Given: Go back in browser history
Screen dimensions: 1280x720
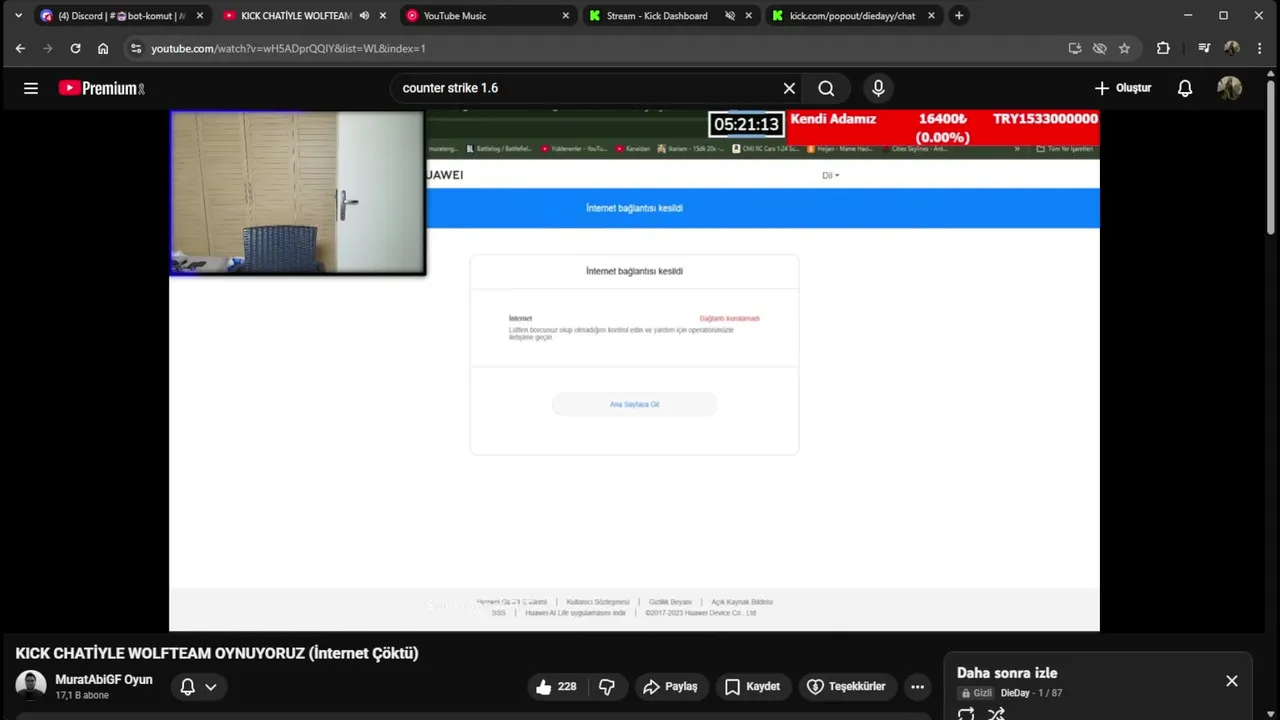Looking at the screenshot, I should (20, 48).
